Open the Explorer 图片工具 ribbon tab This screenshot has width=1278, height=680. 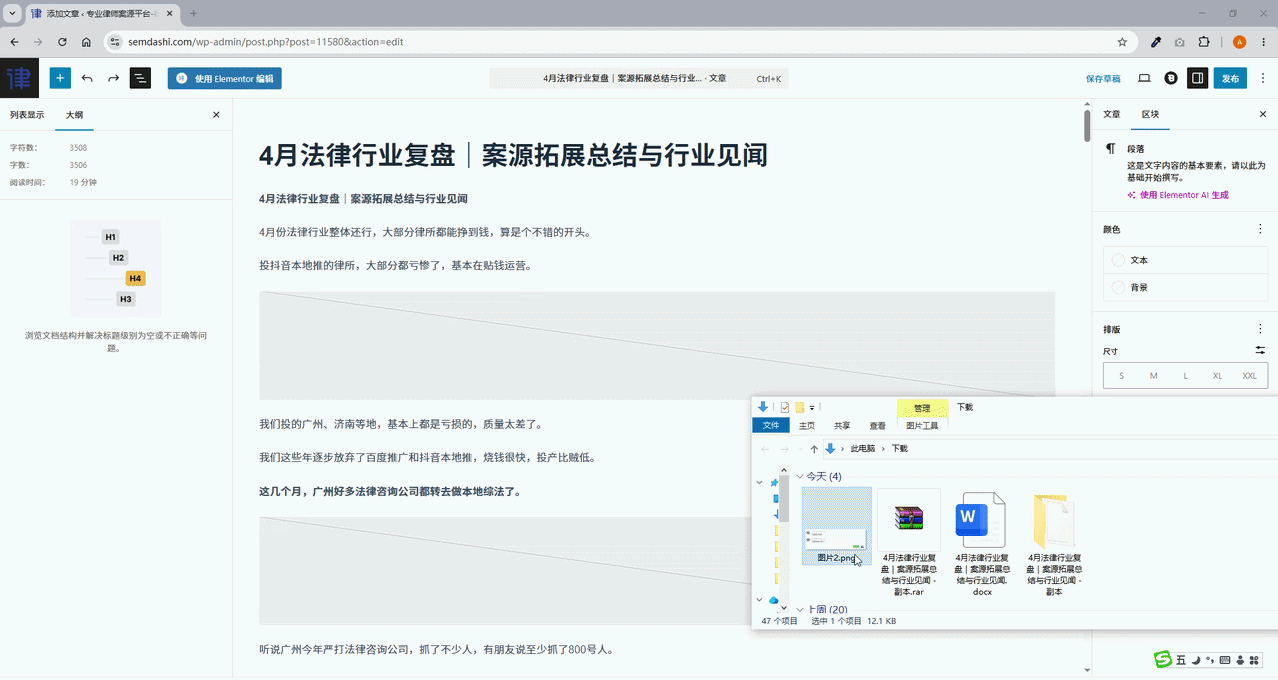click(x=922, y=425)
